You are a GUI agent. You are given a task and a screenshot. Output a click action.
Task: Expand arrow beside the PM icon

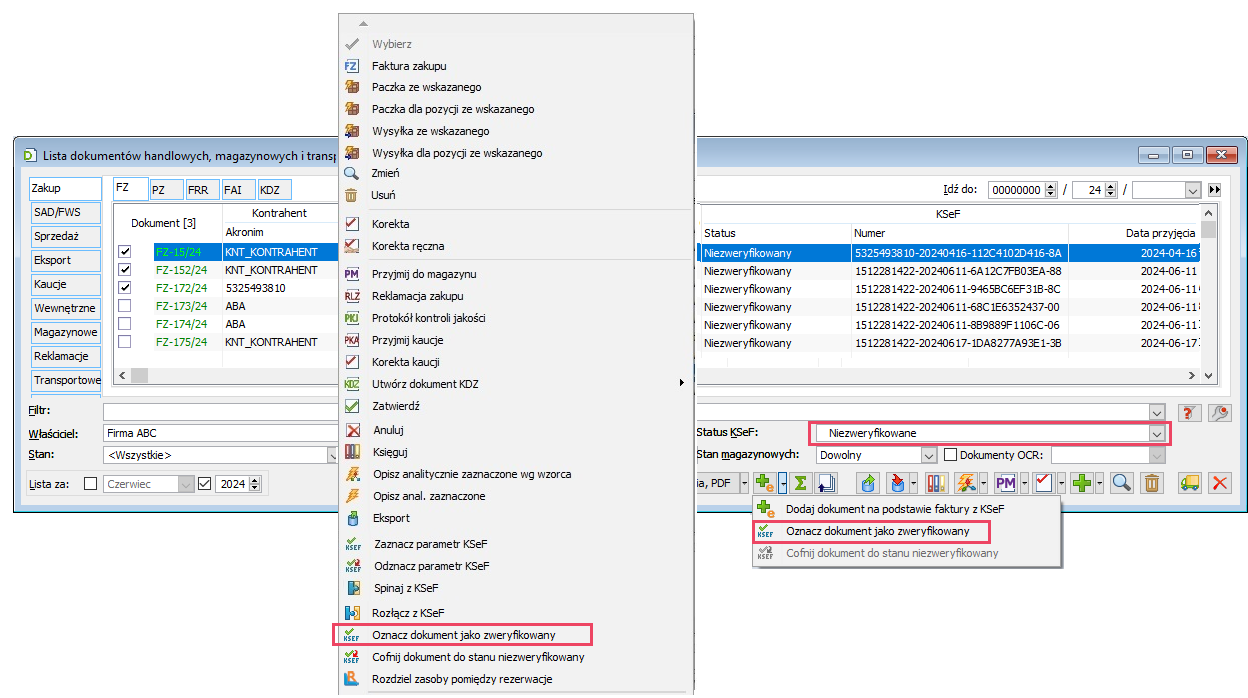(1023, 483)
